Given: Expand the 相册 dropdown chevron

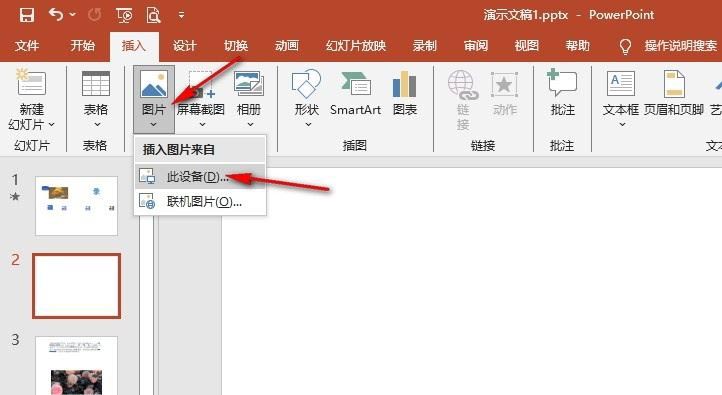Looking at the screenshot, I should coord(250,124).
